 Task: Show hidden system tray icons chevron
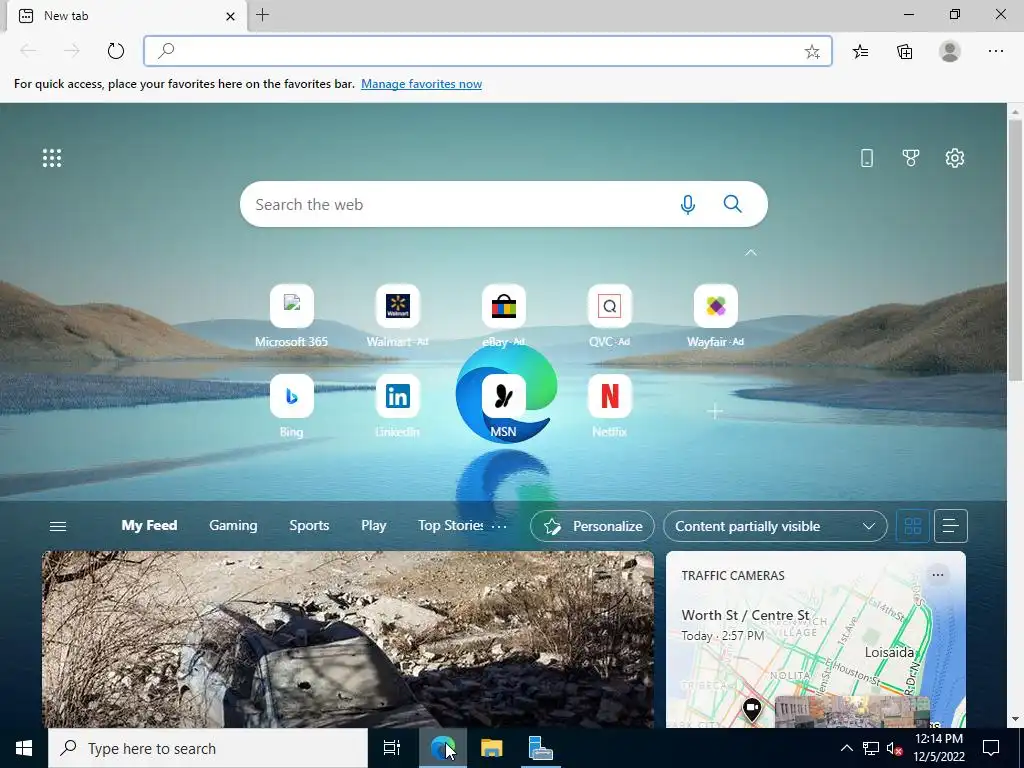click(x=846, y=748)
